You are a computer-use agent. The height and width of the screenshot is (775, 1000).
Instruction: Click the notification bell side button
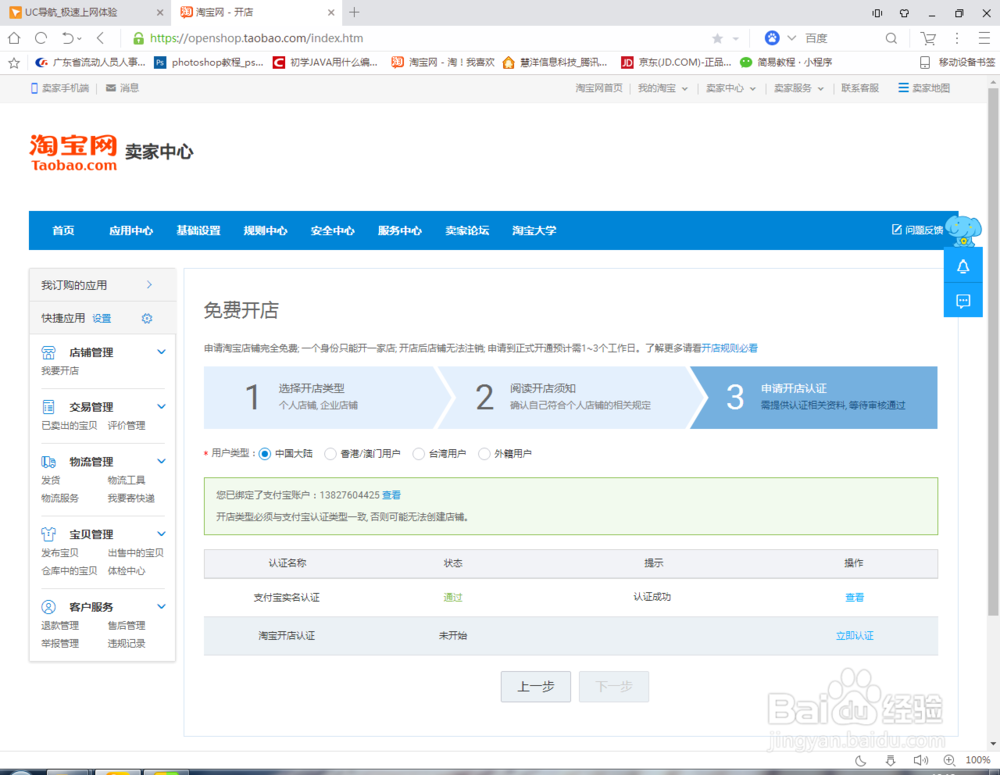point(963,267)
